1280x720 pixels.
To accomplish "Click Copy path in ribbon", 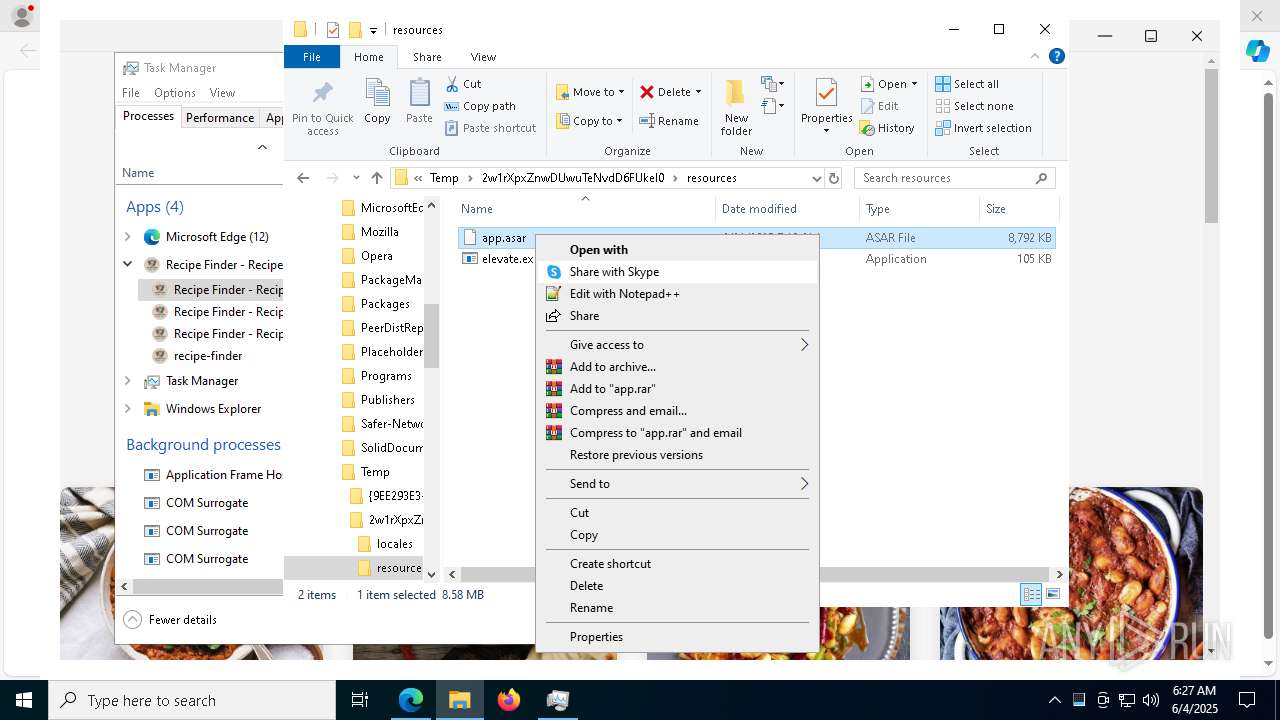I will (480, 106).
